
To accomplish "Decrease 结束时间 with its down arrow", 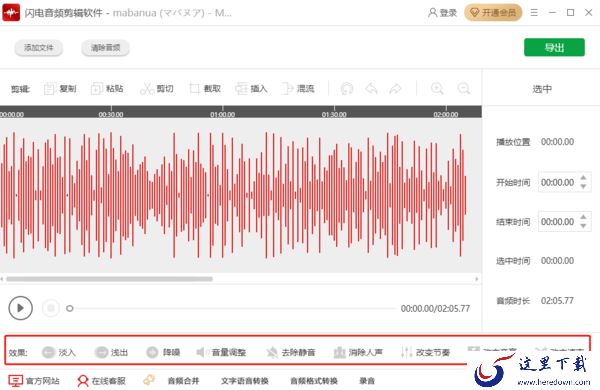I will (x=583, y=226).
